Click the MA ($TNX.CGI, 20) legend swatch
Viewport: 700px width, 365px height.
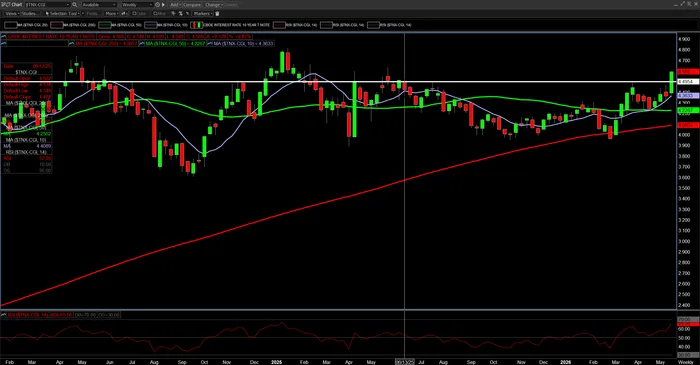pyautogui.click(x=11, y=25)
